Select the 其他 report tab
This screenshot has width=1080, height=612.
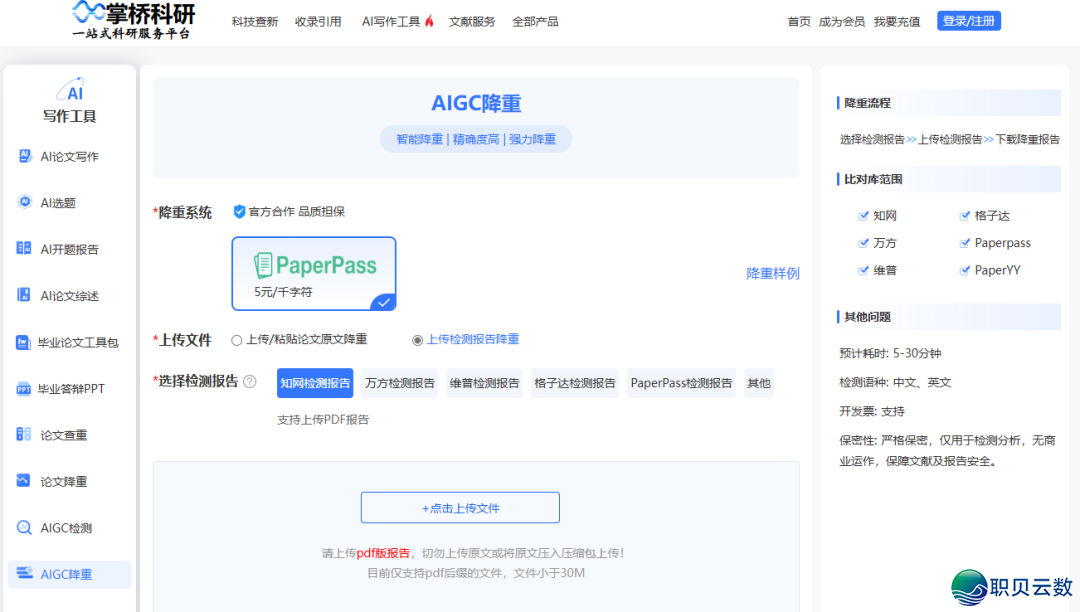click(758, 383)
